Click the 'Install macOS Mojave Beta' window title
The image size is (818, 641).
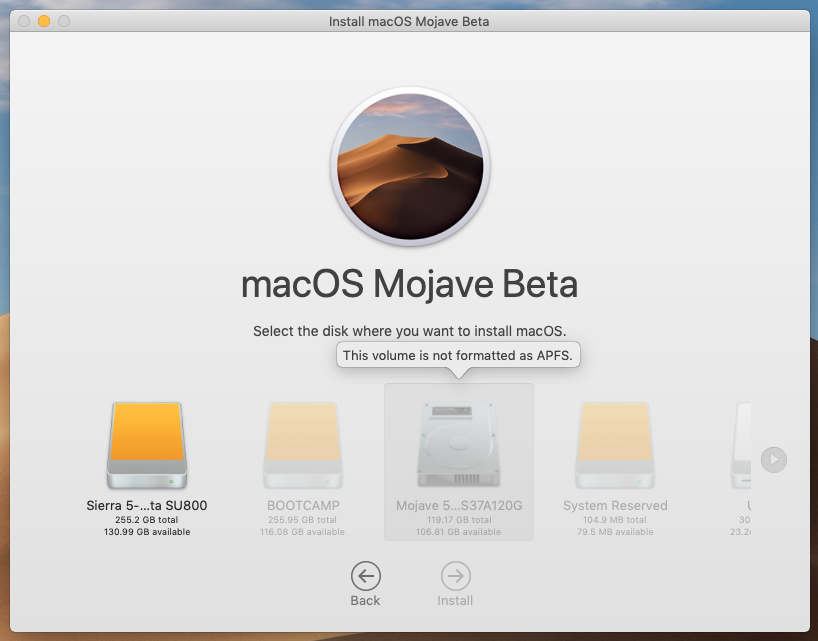(409, 21)
